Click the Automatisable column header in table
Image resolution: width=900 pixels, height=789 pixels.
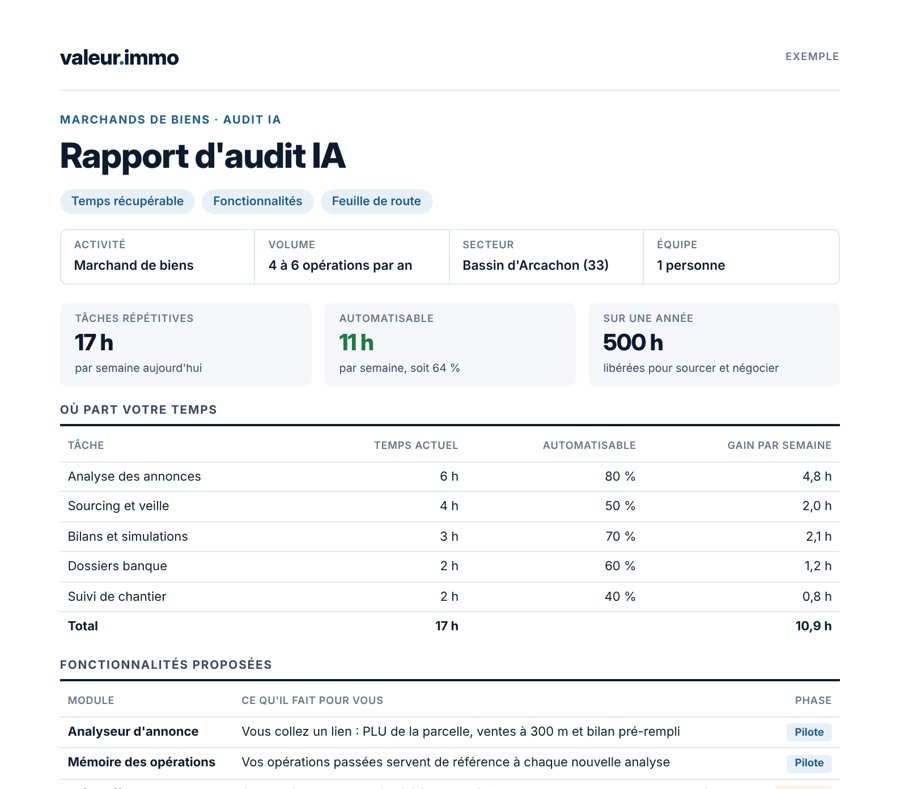(589, 445)
